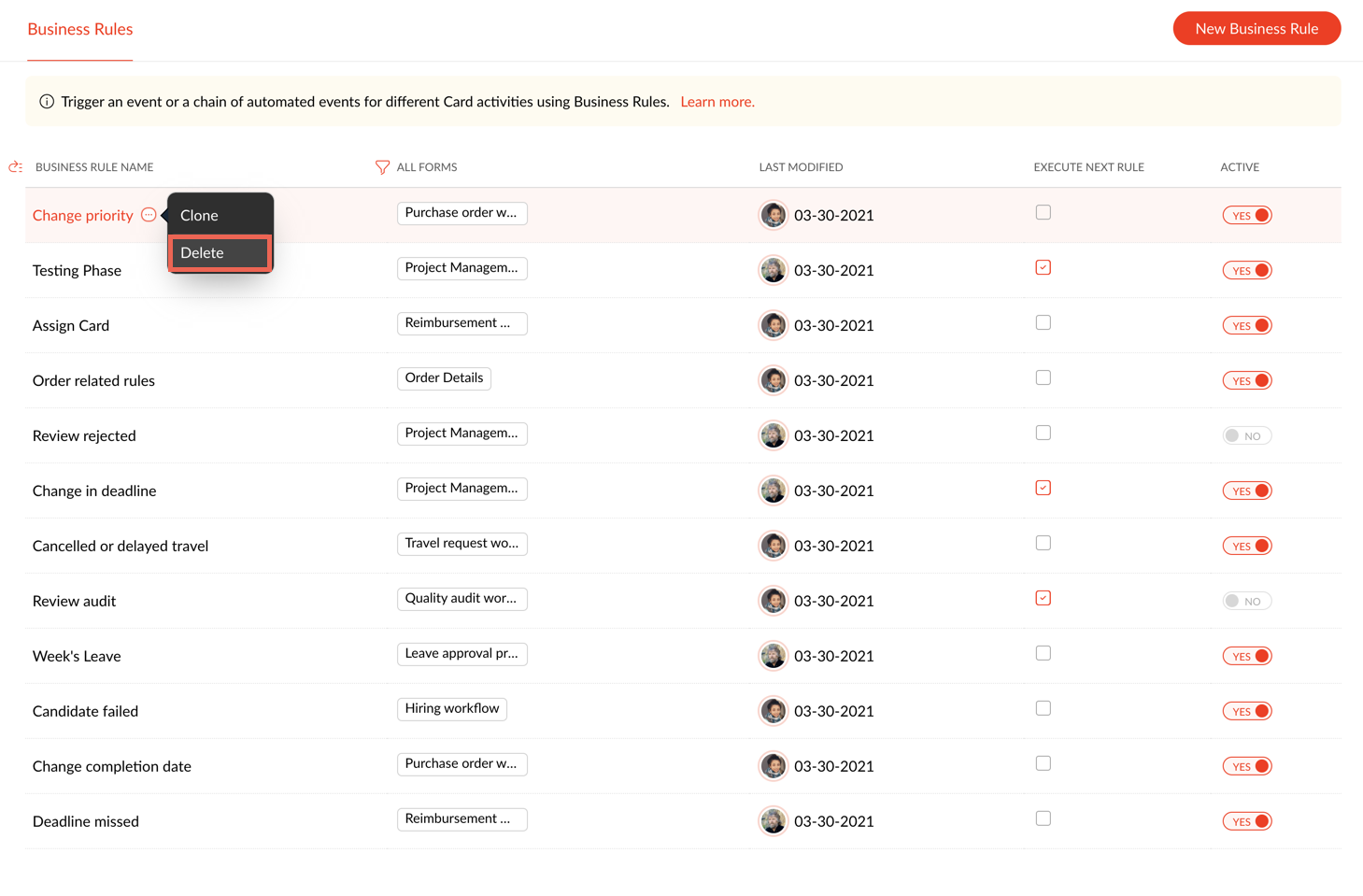Open the Cancelled or delayed travel rule
1363x896 pixels.
click(x=121, y=547)
